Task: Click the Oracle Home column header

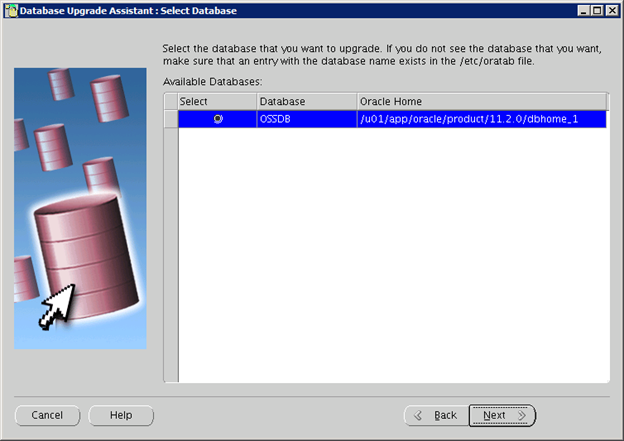Action: [x=482, y=101]
